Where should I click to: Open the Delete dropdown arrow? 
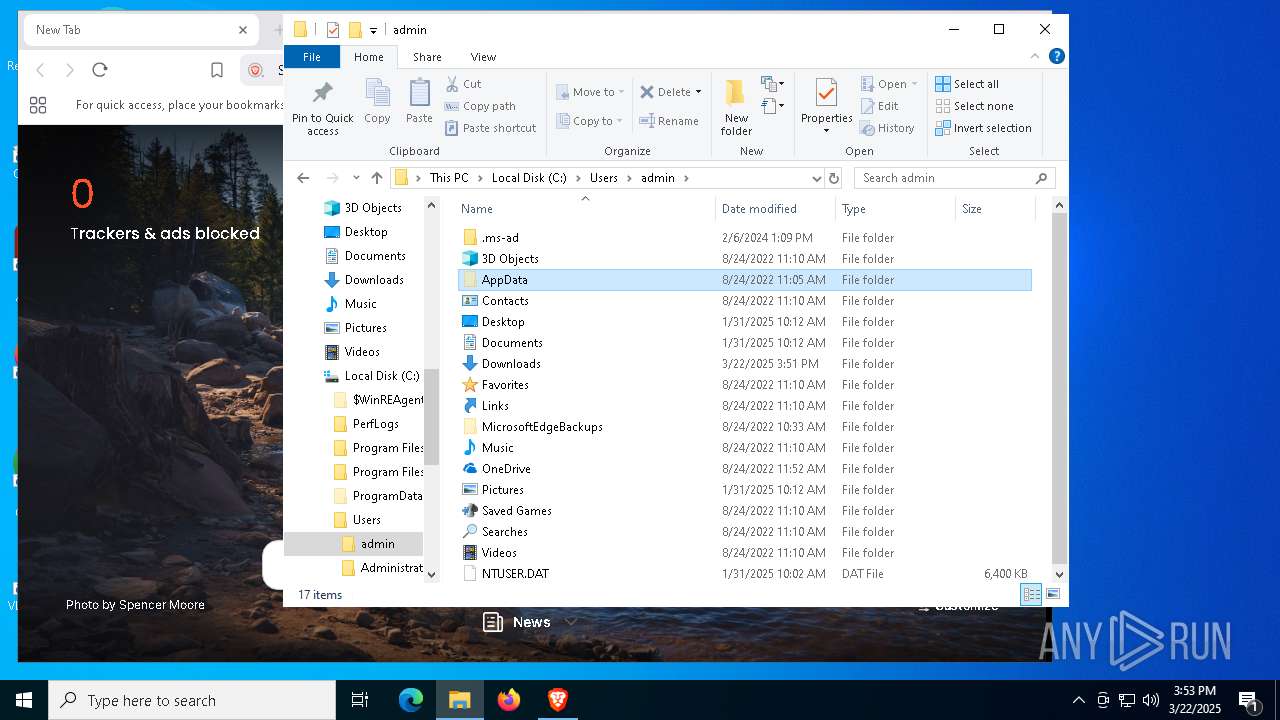click(698, 92)
